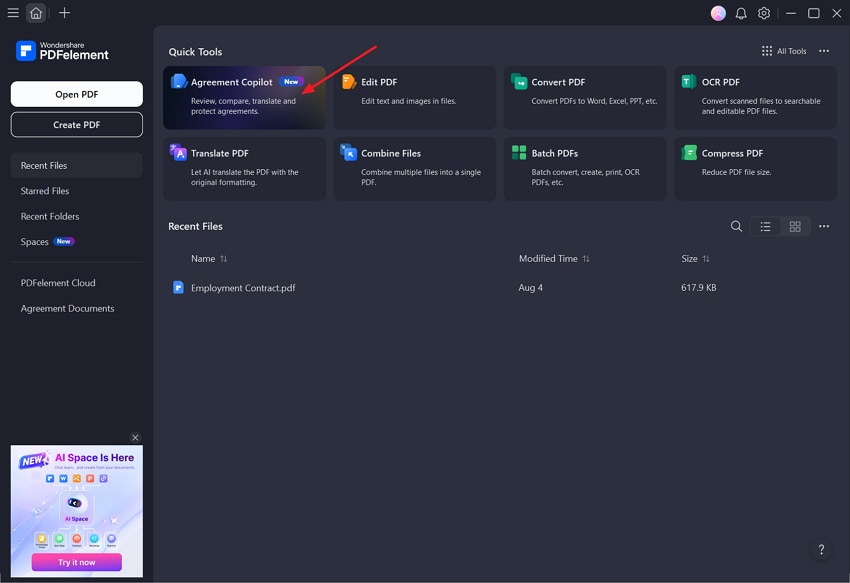
Task: Click the Aug 4 modified date
Action: tap(530, 287)
